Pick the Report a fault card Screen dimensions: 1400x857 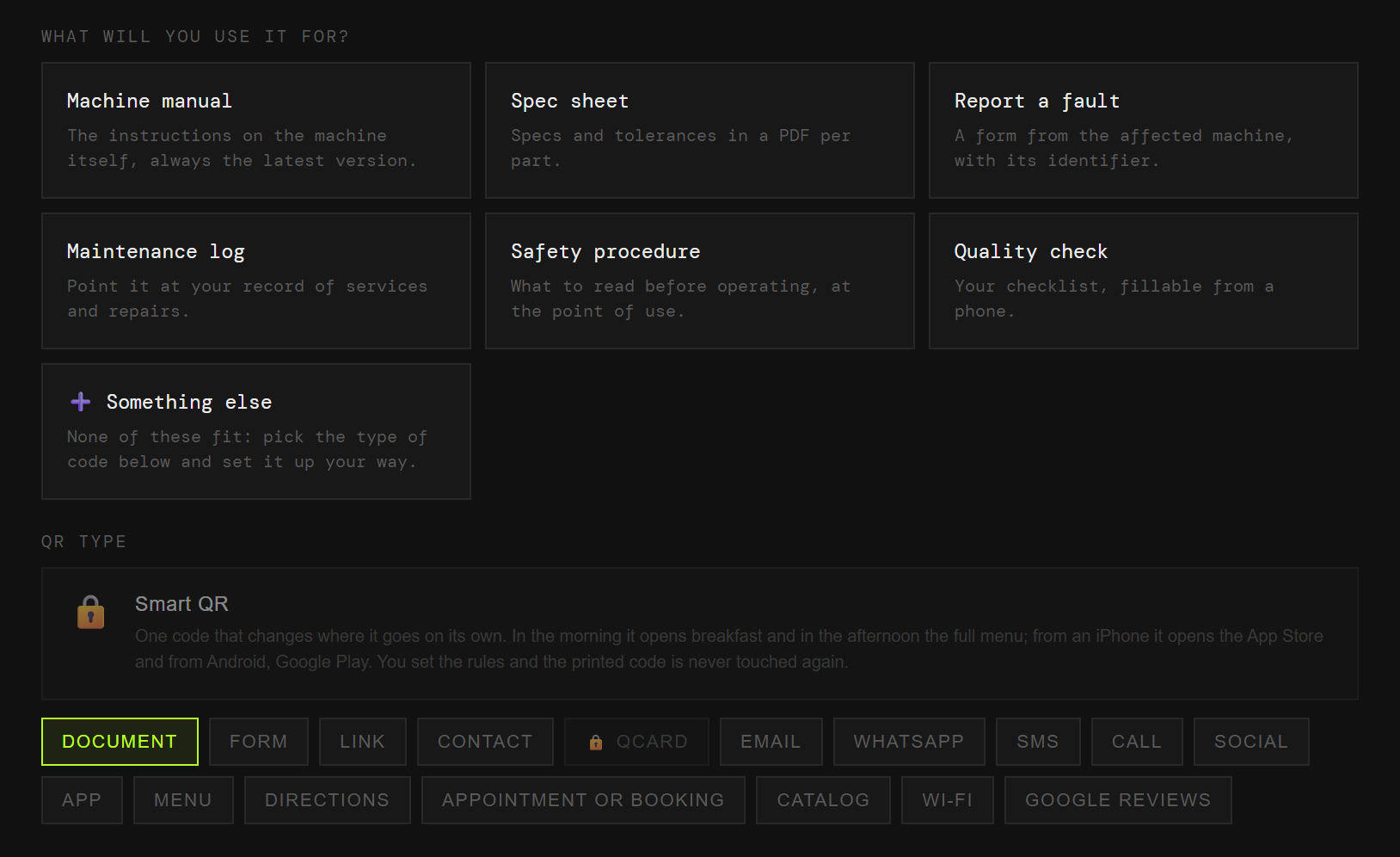(1144, 130)
